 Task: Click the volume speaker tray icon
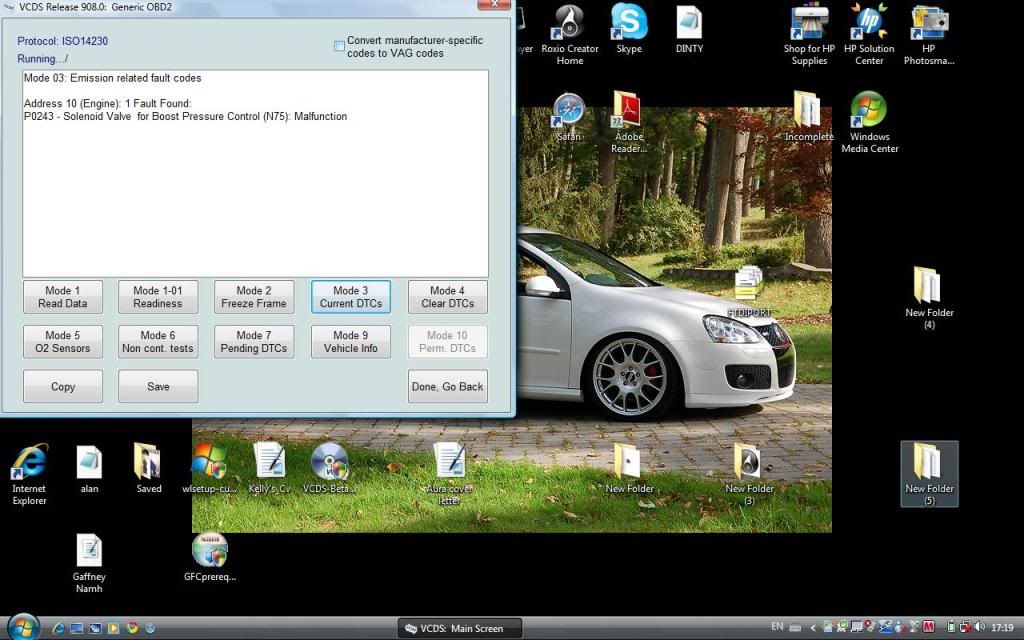tap(980, 628)
